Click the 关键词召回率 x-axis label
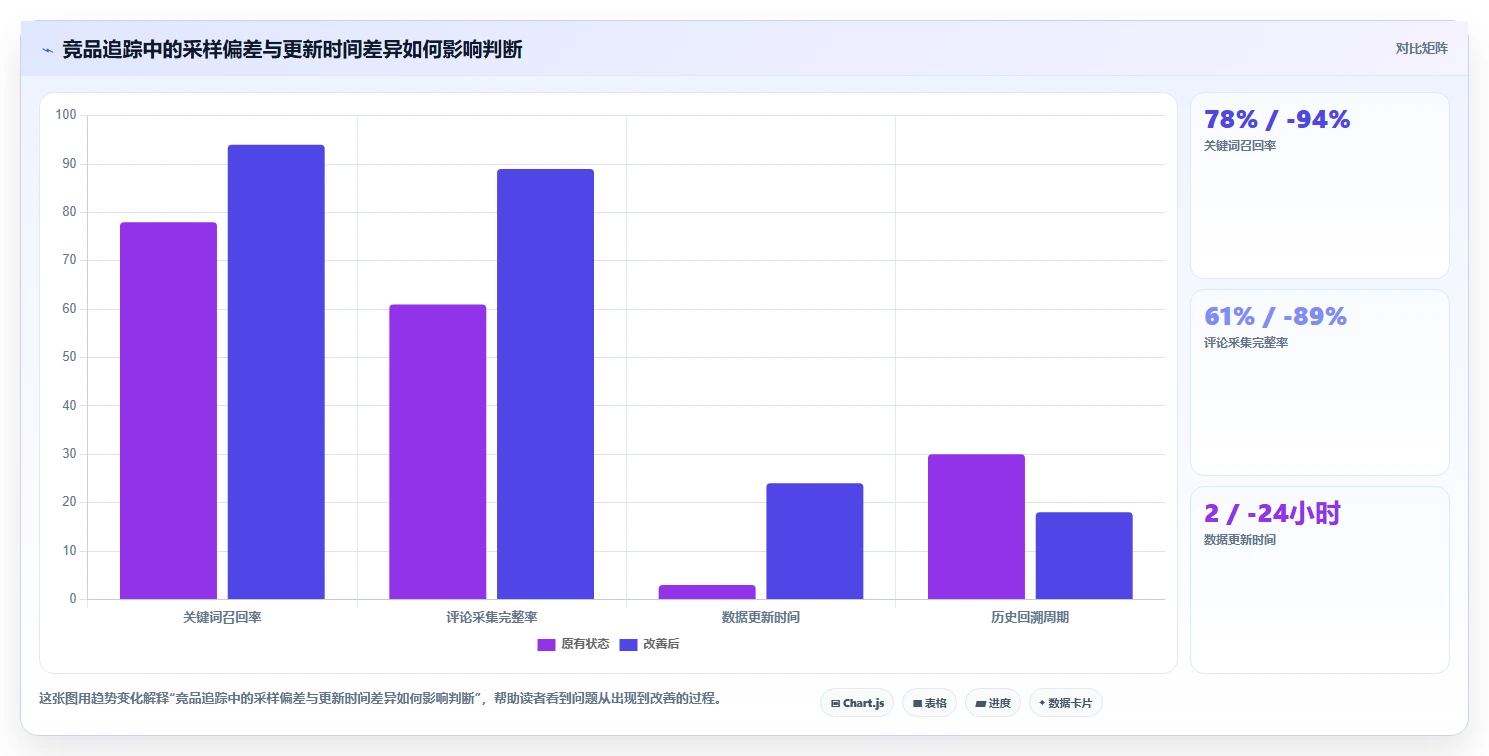Viewport: 1489px width, 756px height. pos(222,618)
